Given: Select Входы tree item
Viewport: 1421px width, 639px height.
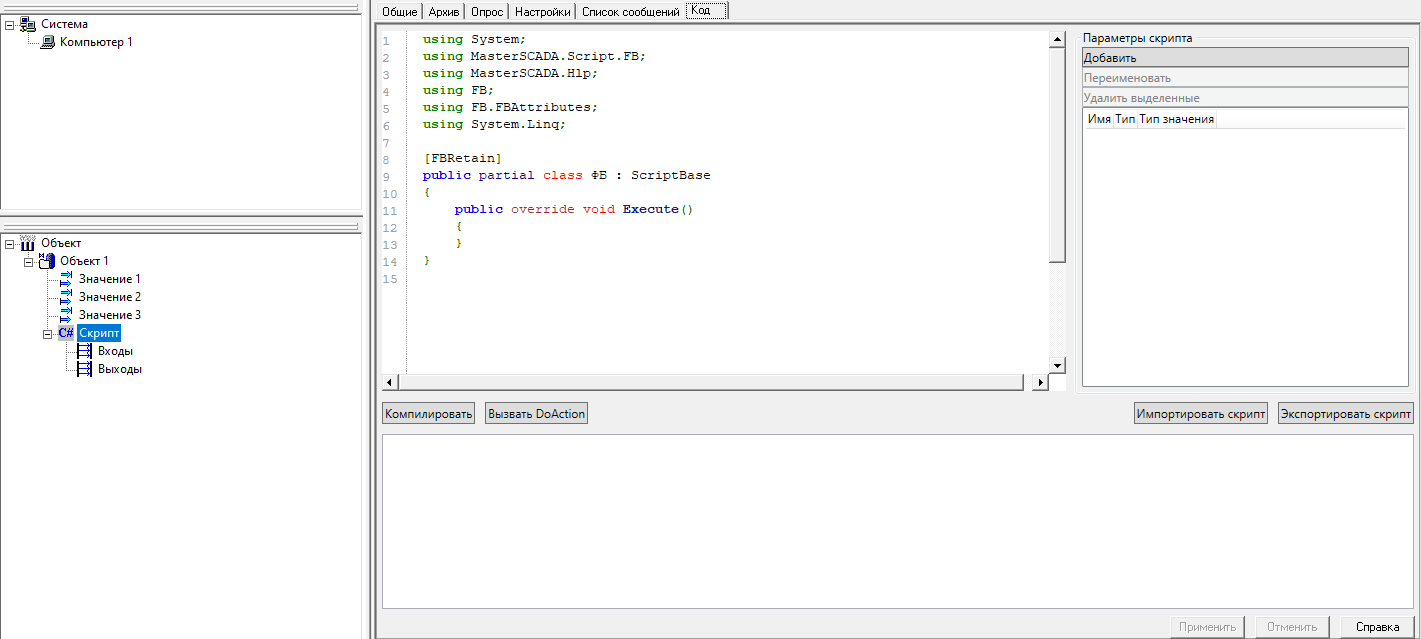Looking at the screenshot, I should click(115, 351).
